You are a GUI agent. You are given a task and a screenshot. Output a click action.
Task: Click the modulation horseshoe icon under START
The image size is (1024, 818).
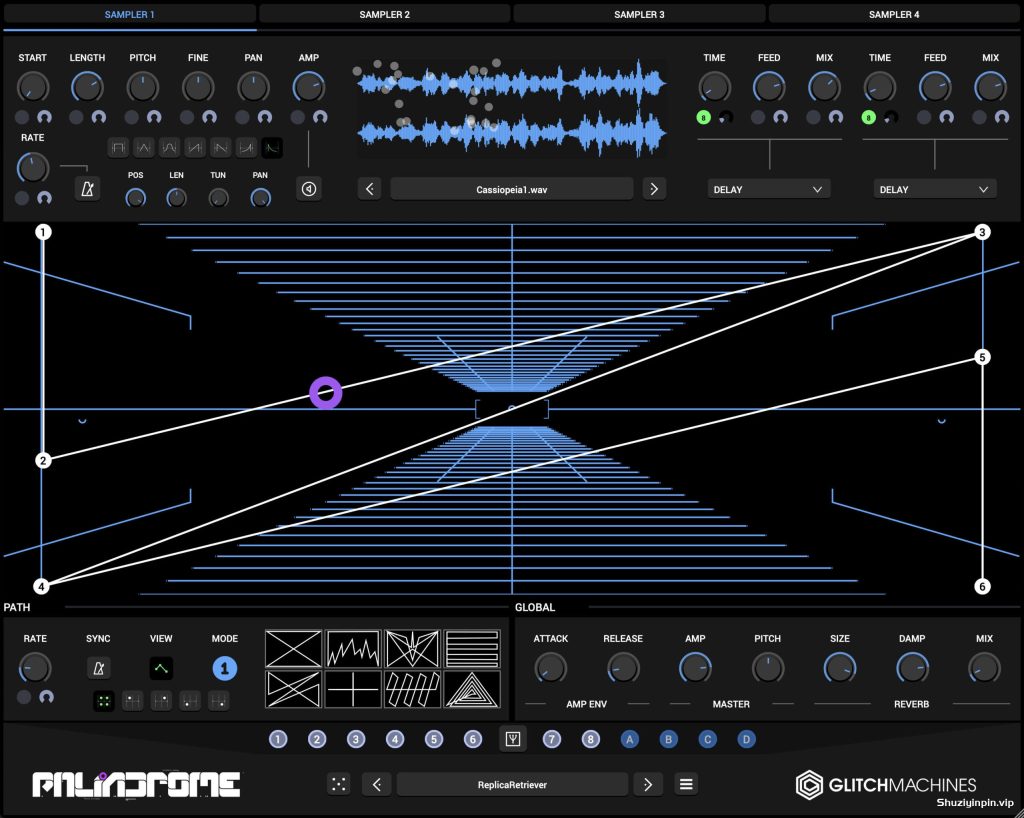[x=44, y=117]
